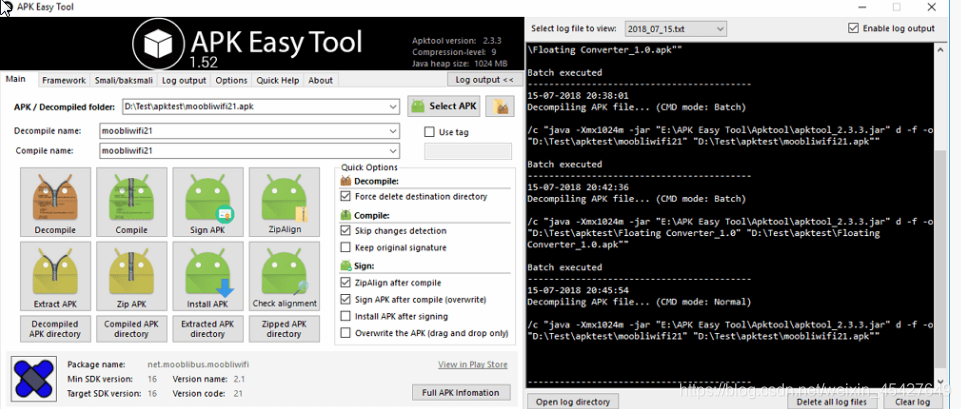Enable Overwrite the APK (drag and drop only)
The height and width of the screenshot is (409, 961).
(x=345, y=334)
